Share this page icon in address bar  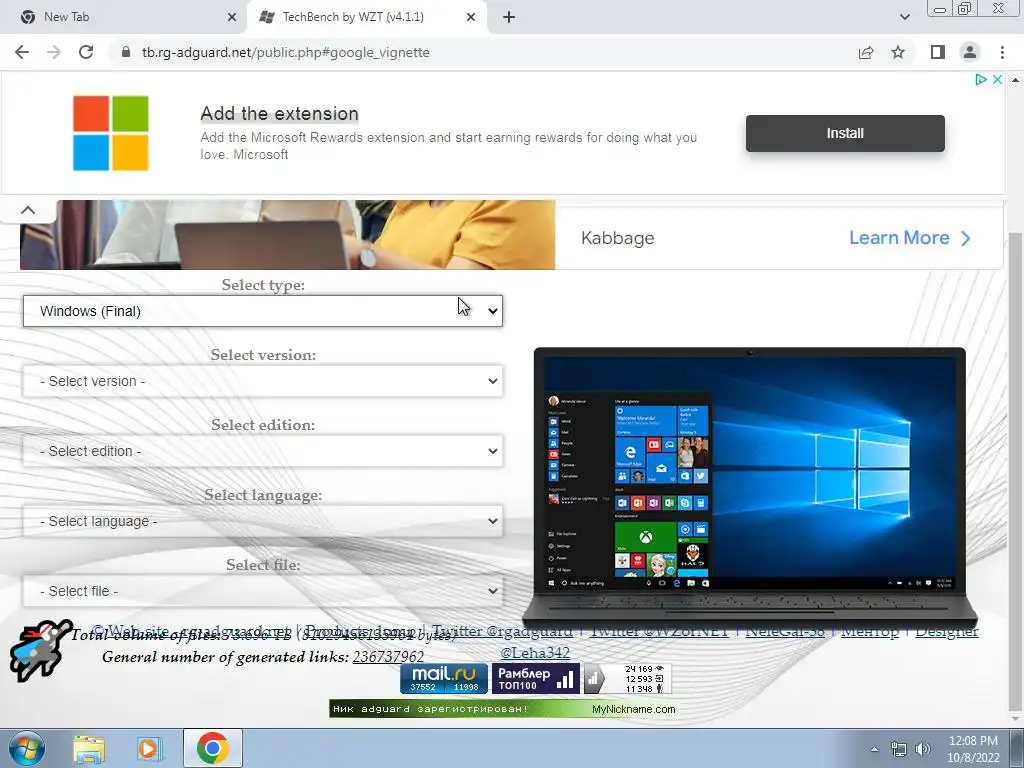tap(866, 52)
